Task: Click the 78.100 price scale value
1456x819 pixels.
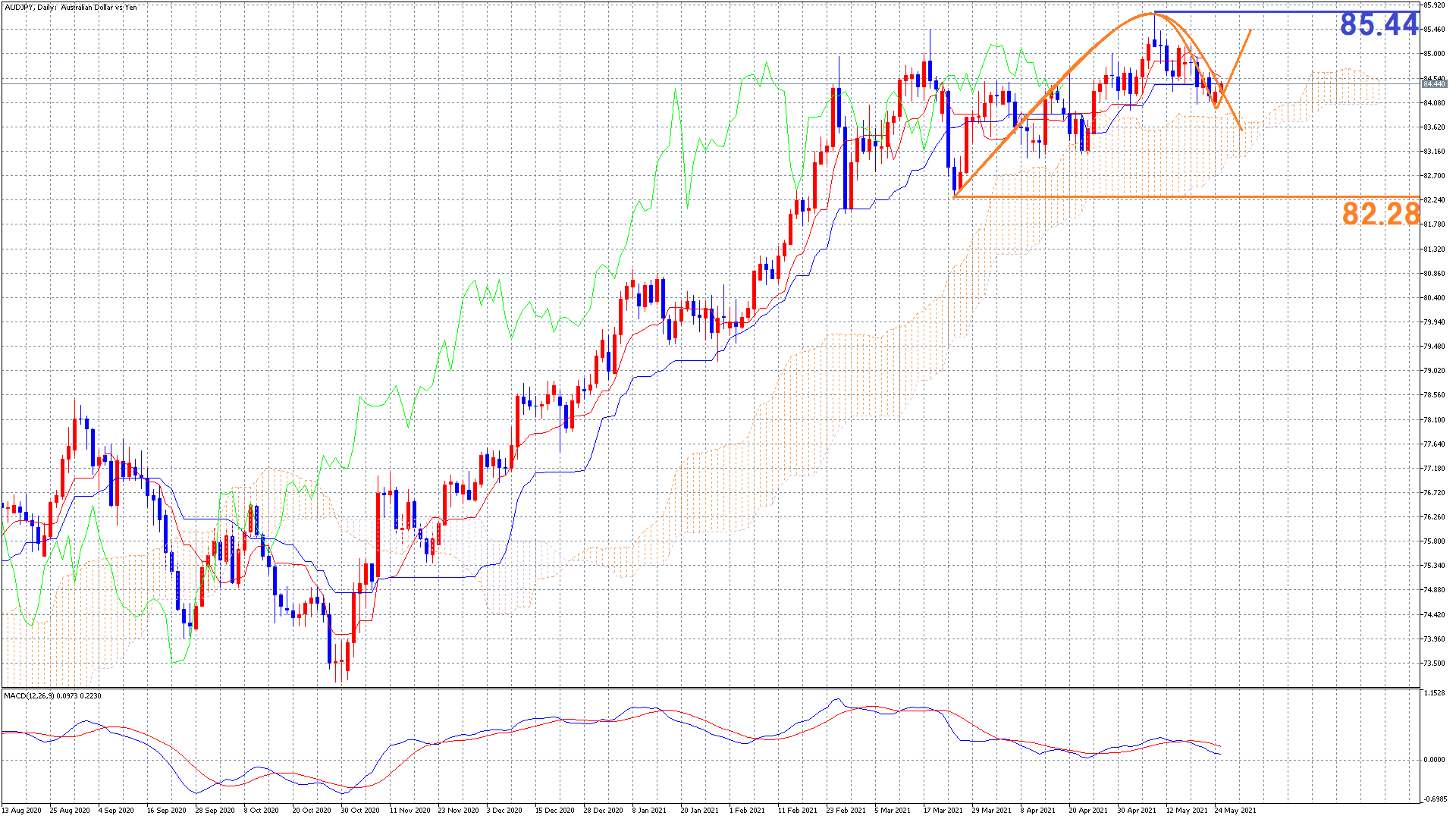Action: tap(1433, 420)
